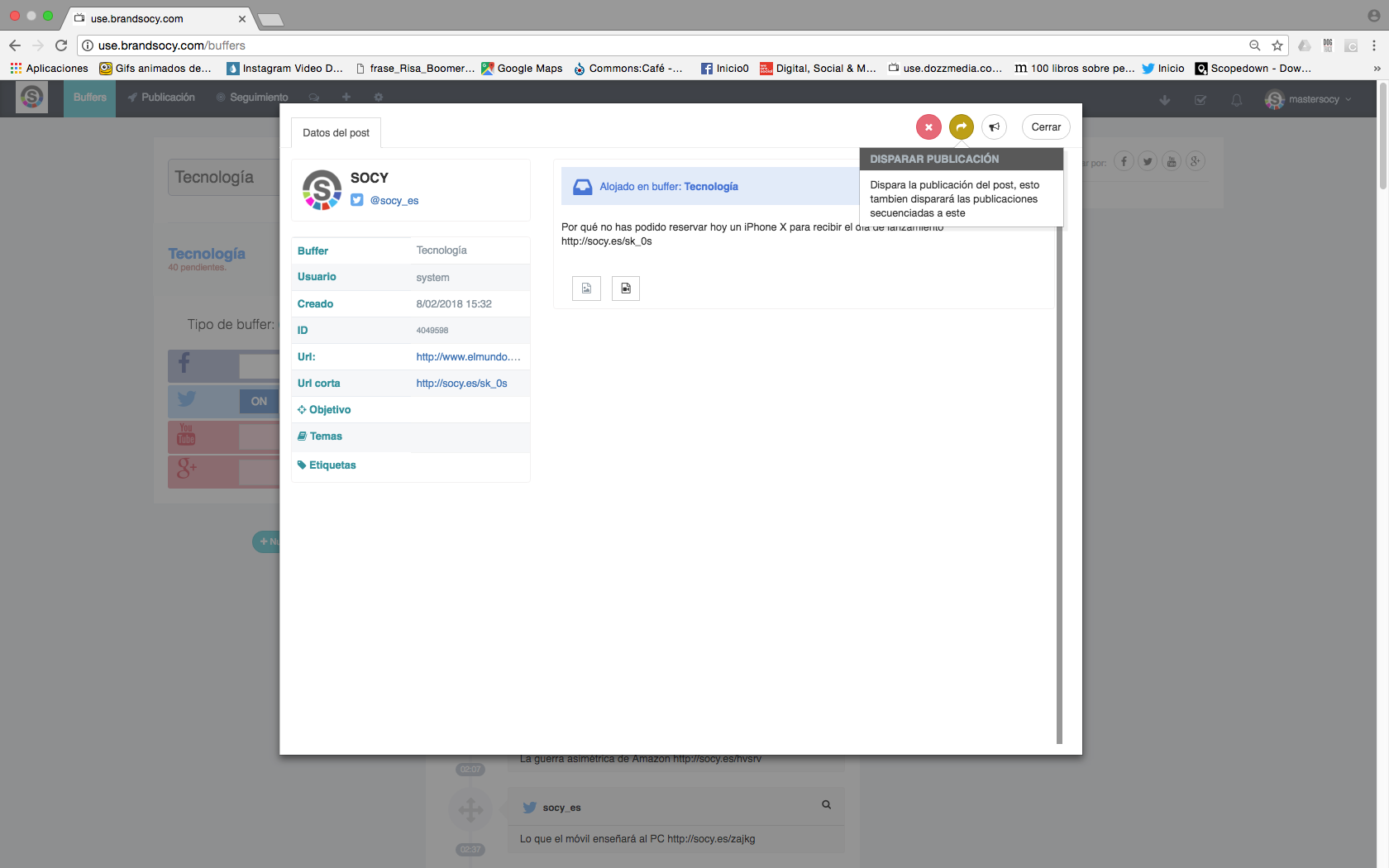Open the Aplicaciones bookmark
This screenshot has width=1389, height=868.
(x=50, y=69)
